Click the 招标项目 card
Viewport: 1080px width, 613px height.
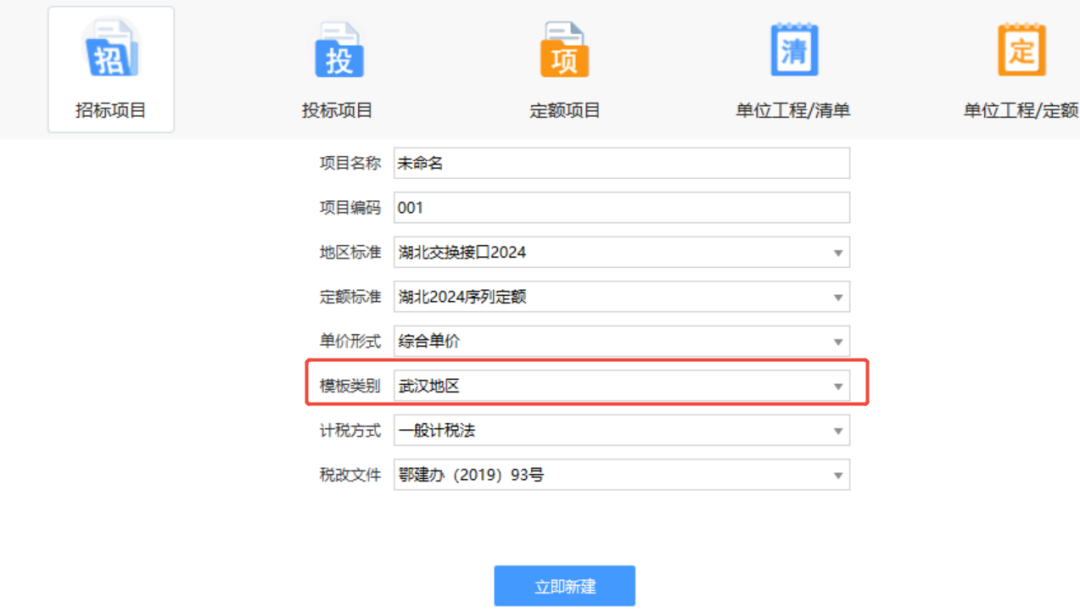(x=110, y=69)
